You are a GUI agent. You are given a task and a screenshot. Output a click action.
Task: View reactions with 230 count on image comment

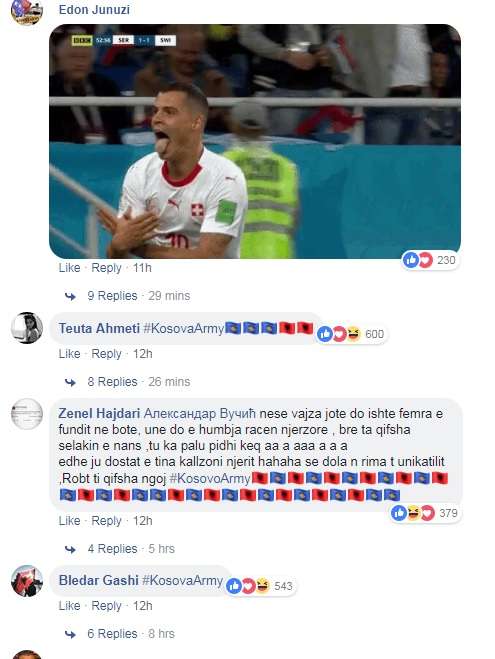pos(429,260)
